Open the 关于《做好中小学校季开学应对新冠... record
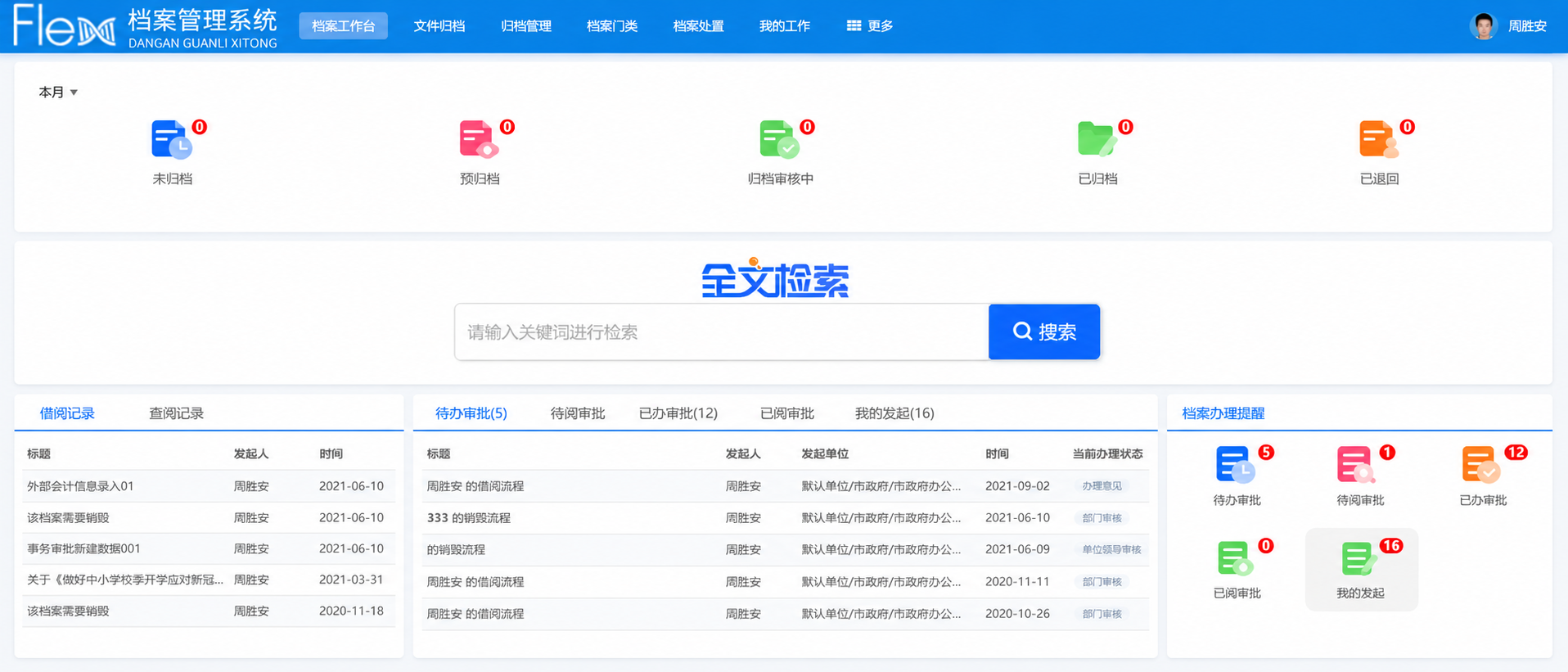This screenshot has width=1568, height=672. [125, 580]
